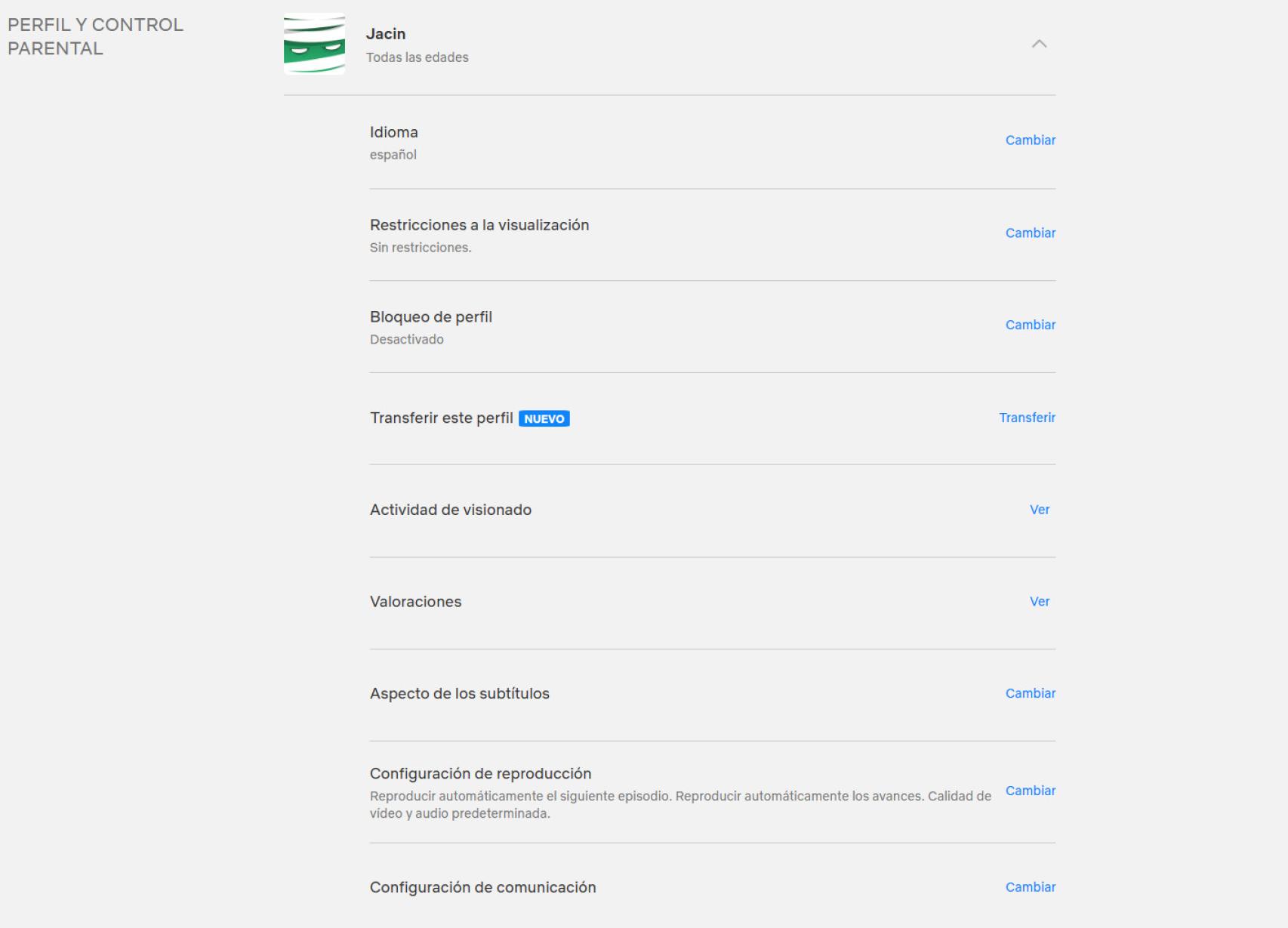Click 'Configuración de reproducción' heading

(480, 774)
